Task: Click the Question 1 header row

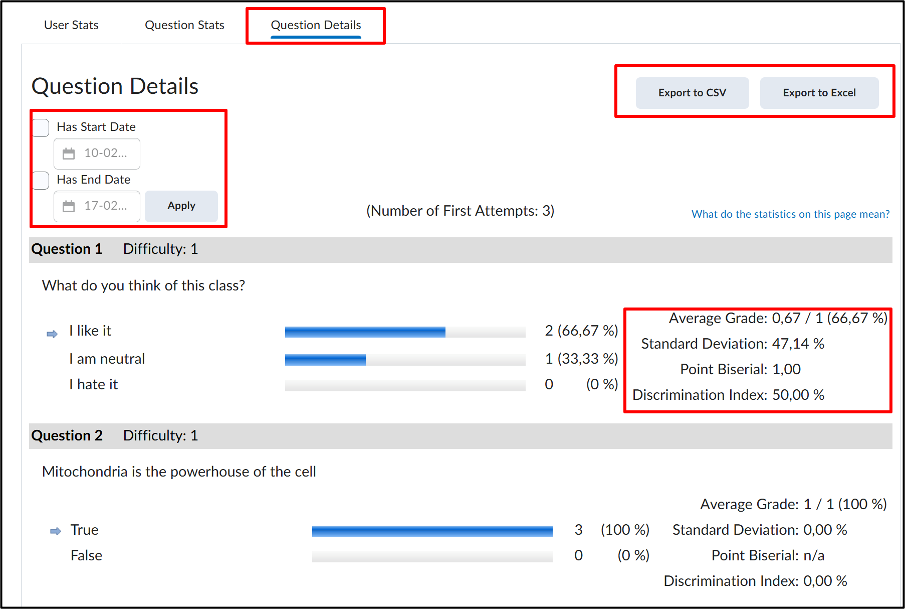Action: click(x=461, y=250)
